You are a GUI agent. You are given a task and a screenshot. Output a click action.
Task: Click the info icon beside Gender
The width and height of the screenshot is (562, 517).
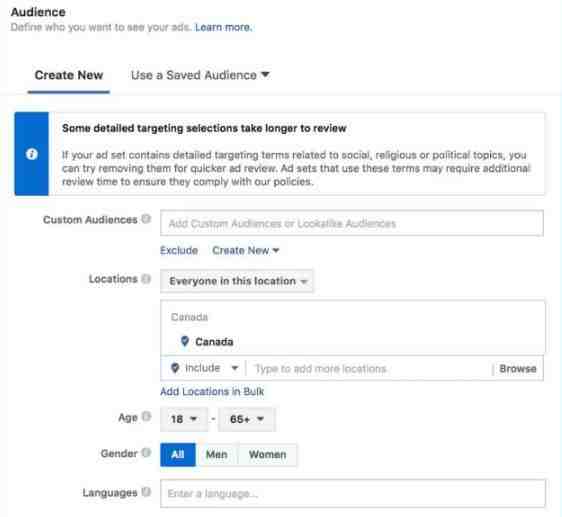point(146,452)
